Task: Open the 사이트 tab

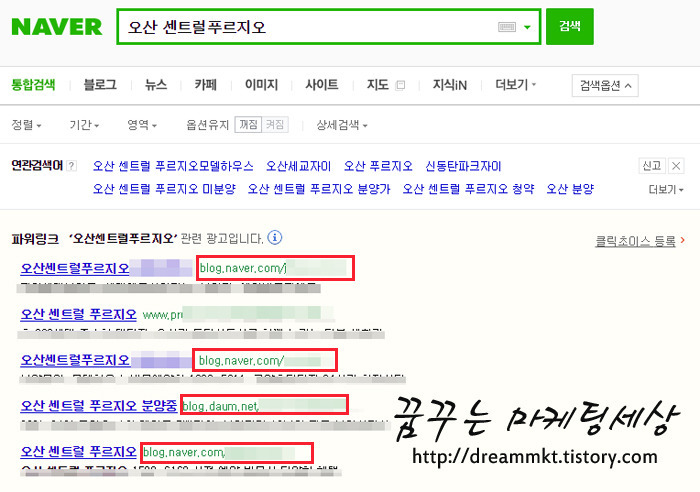Action: [321, 84]
